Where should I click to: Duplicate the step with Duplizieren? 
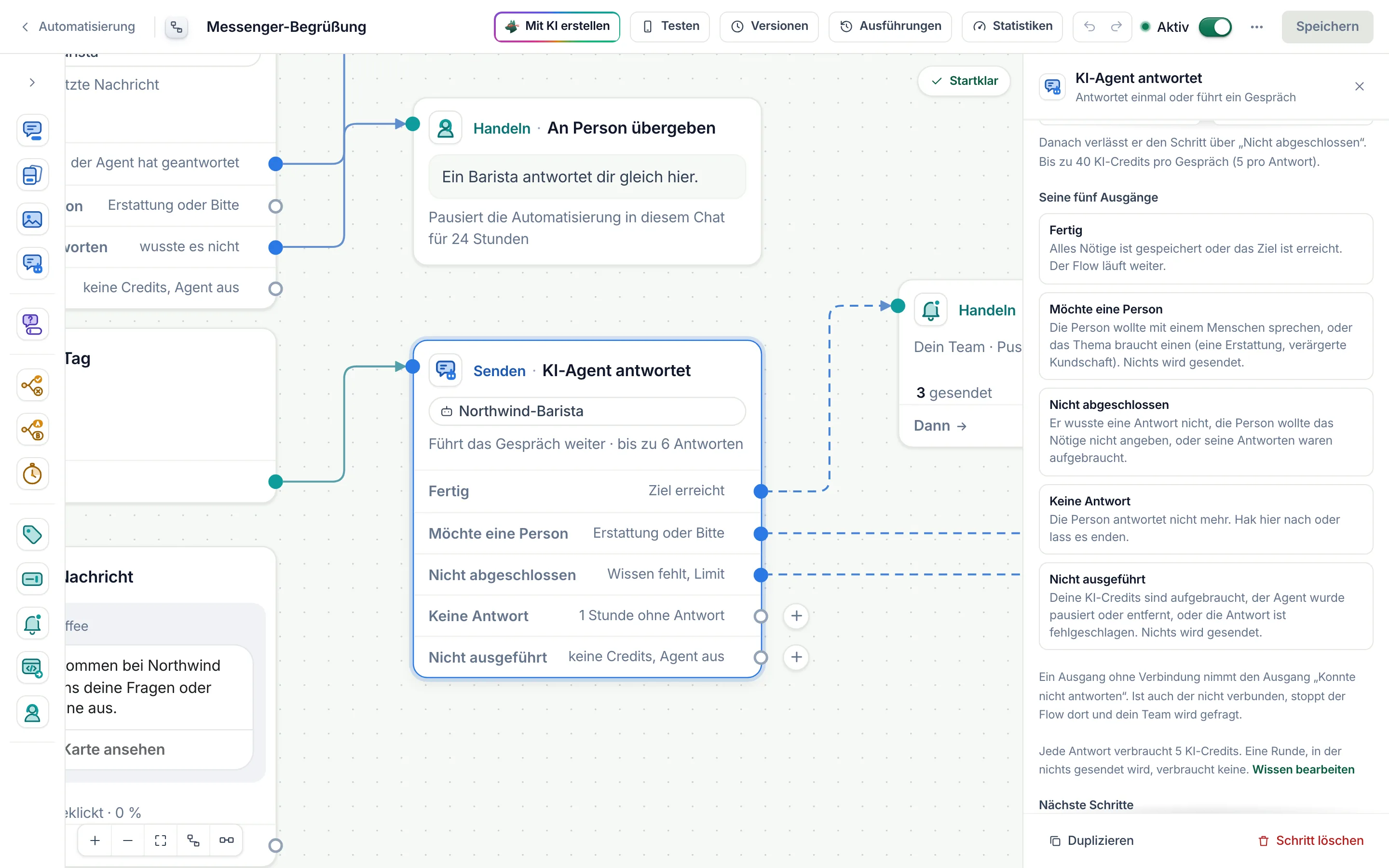click(x=1092, y=841)
